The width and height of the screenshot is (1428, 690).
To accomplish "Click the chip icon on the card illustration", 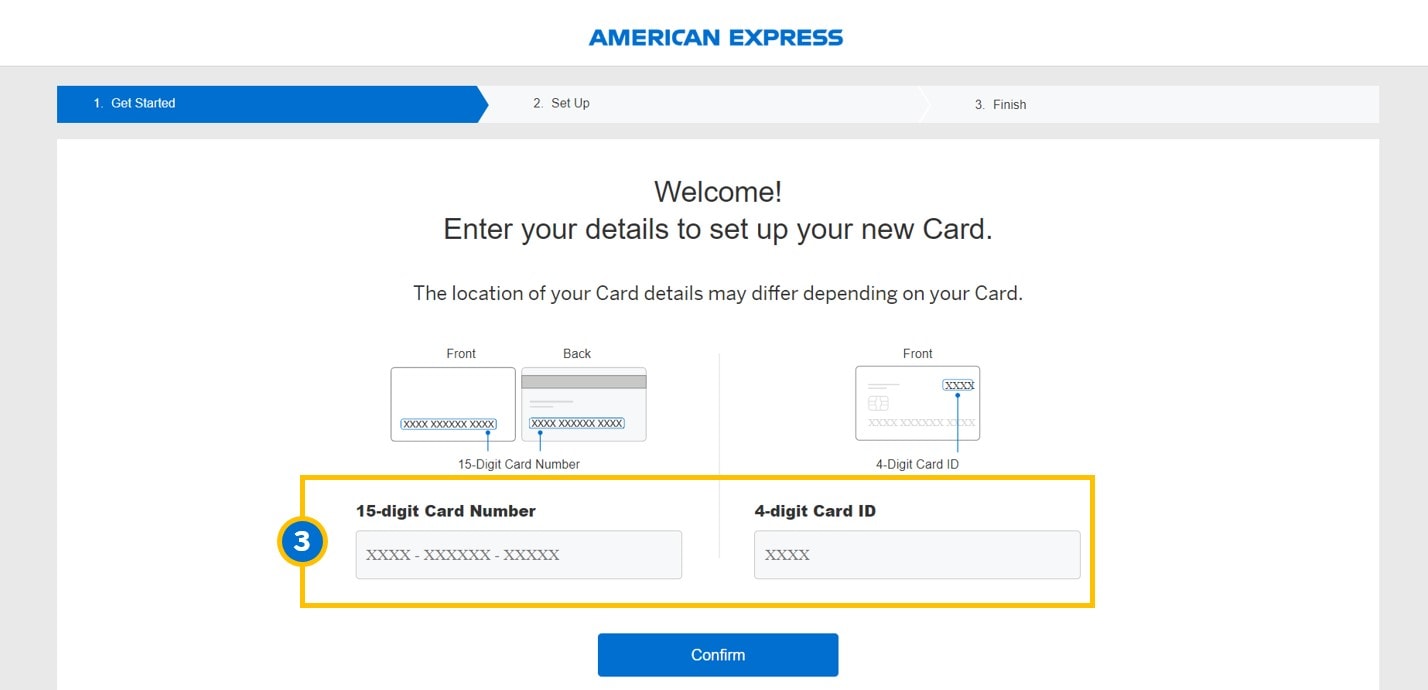I will click(879, 403).
